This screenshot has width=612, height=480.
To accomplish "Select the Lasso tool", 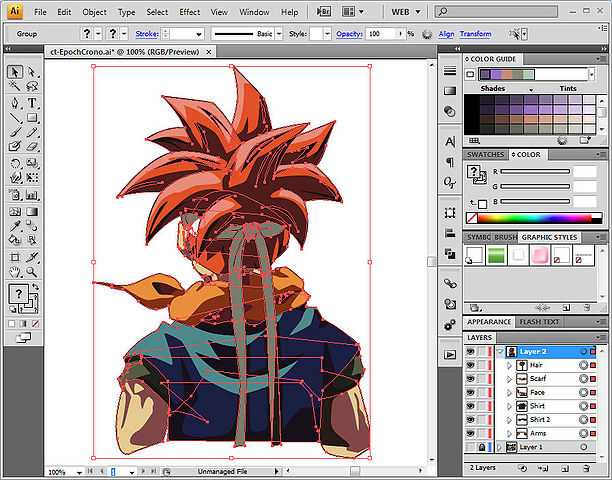I will coord(32,86).
